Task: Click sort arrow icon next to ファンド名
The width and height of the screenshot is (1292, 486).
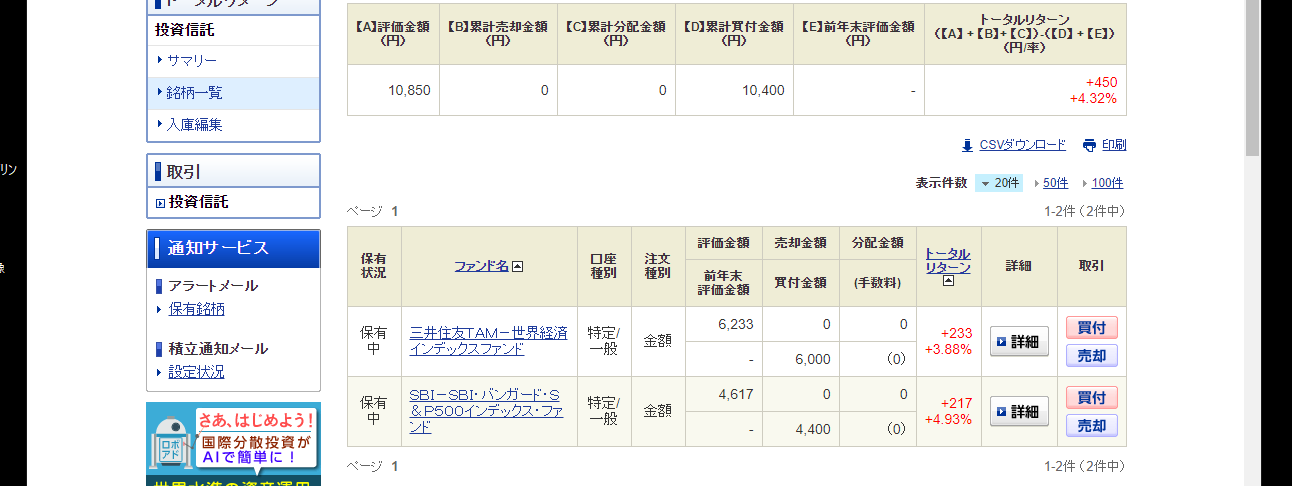Action: point(518,266)
